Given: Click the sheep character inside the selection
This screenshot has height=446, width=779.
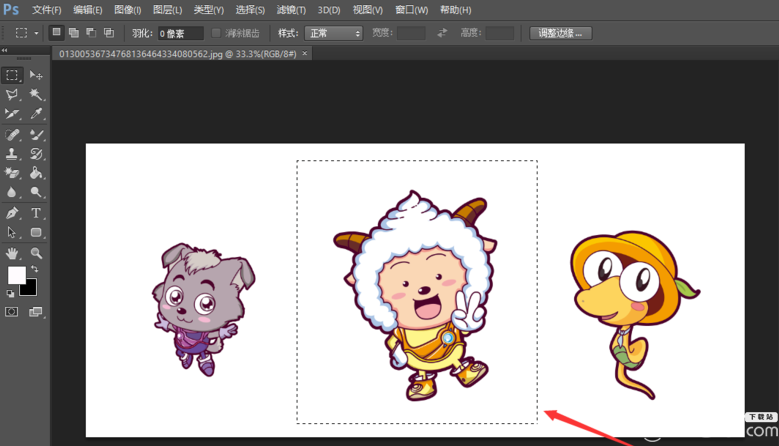Looking at the screenshot, I should tap(416, 296).
